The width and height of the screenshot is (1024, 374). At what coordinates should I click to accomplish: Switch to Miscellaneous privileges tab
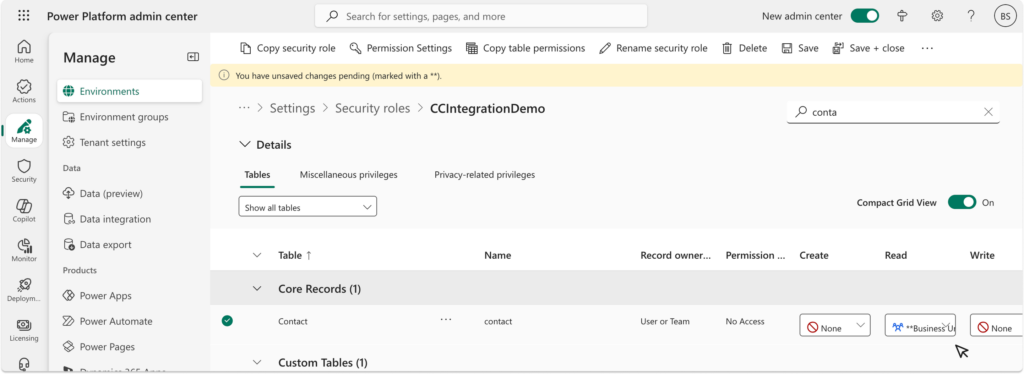349,175
